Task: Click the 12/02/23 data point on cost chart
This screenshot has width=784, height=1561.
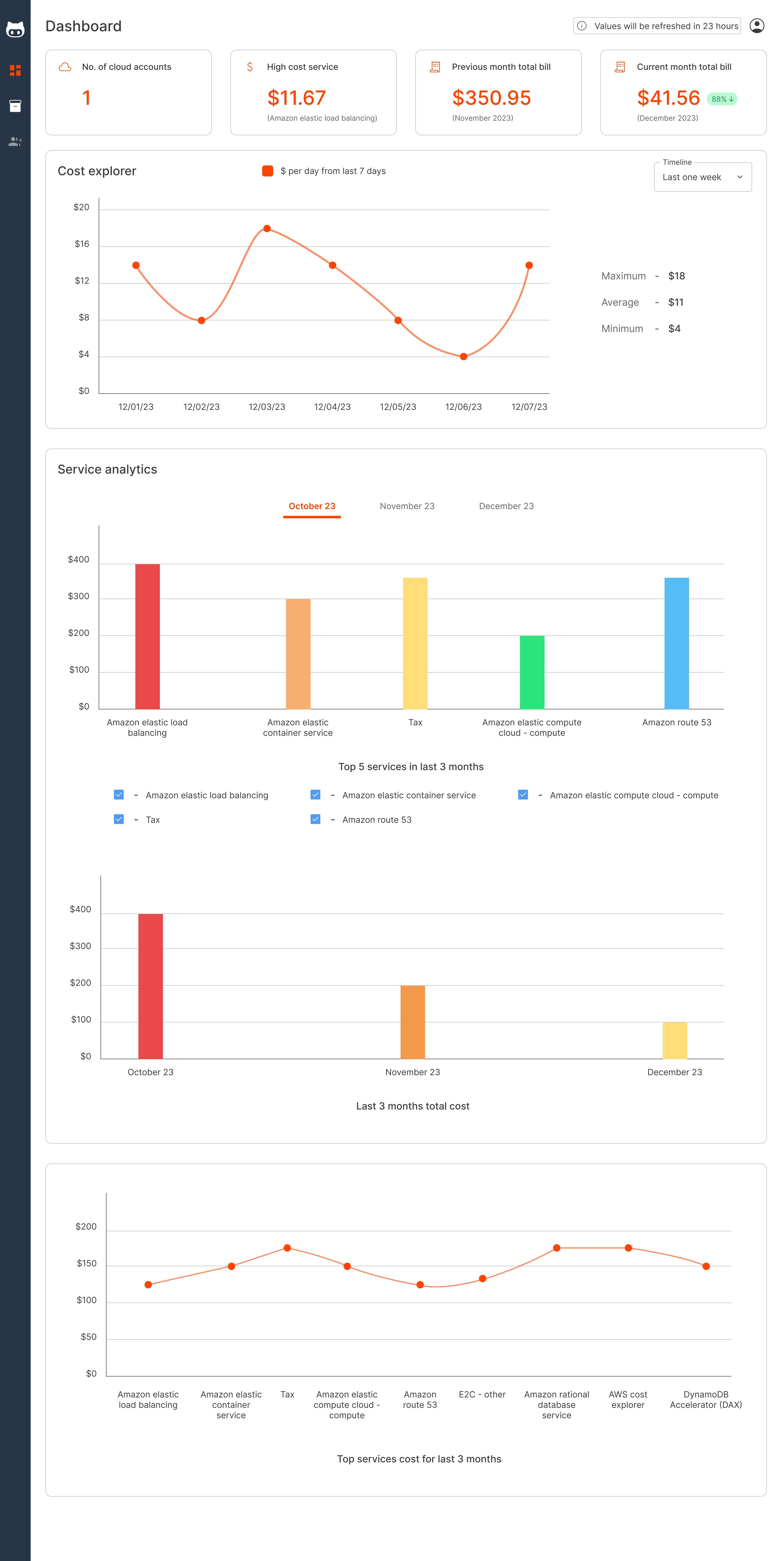Action: point(201,321)
